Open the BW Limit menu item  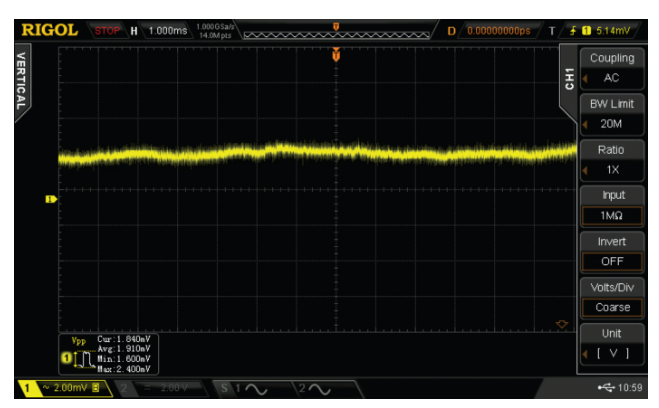[x=612, y=104]
